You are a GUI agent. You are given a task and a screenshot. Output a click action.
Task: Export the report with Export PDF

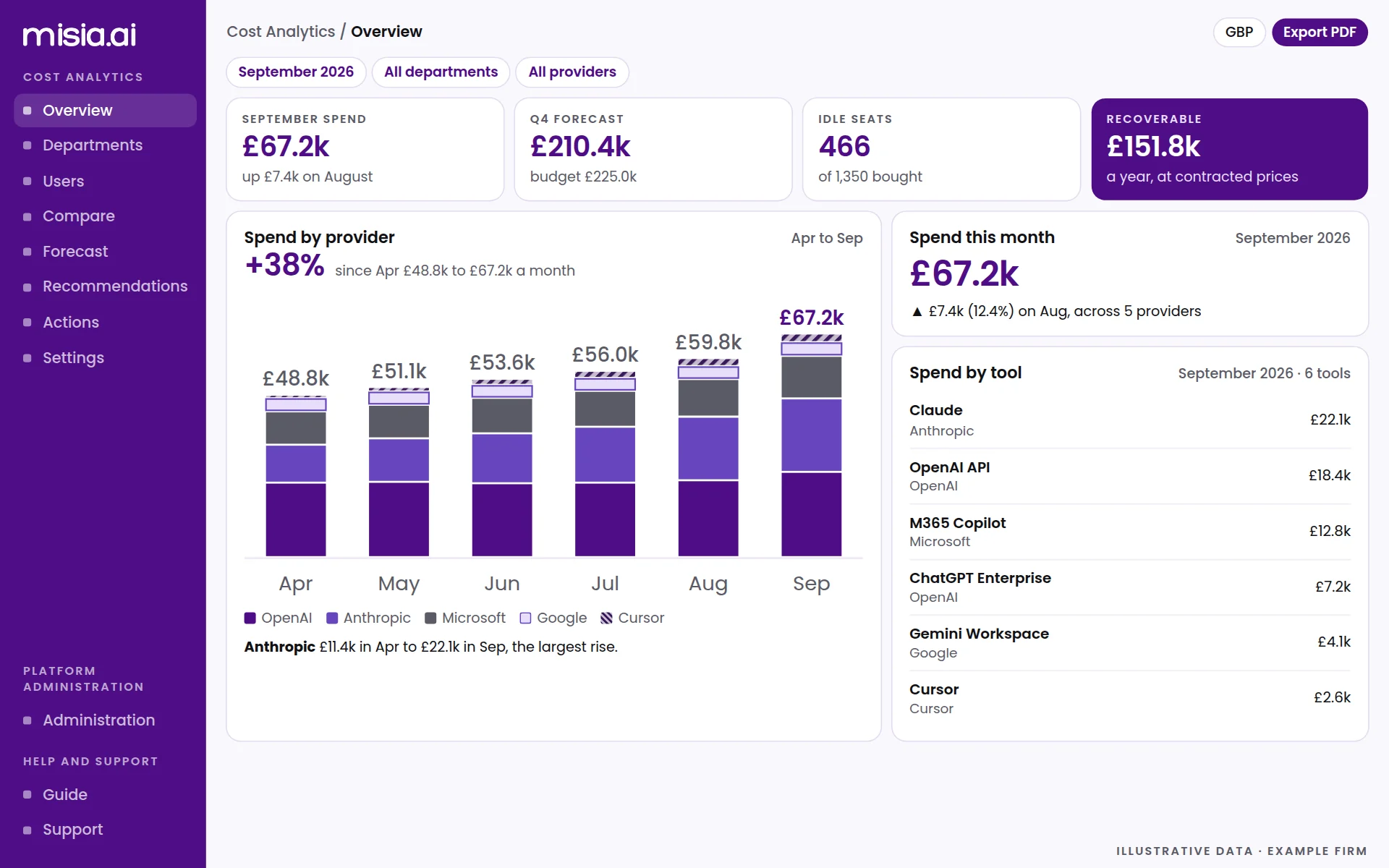(x=1320, y=33)
